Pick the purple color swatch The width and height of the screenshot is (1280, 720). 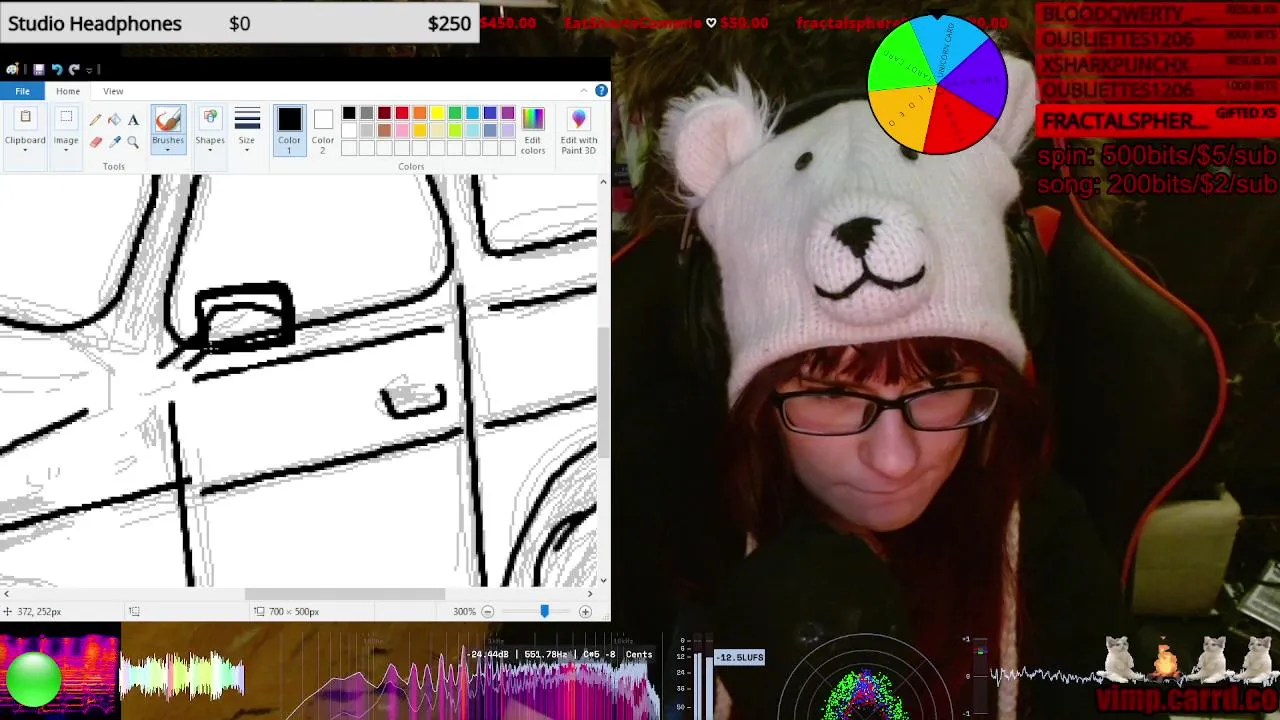pyautogui.click(x=508, y=113)
